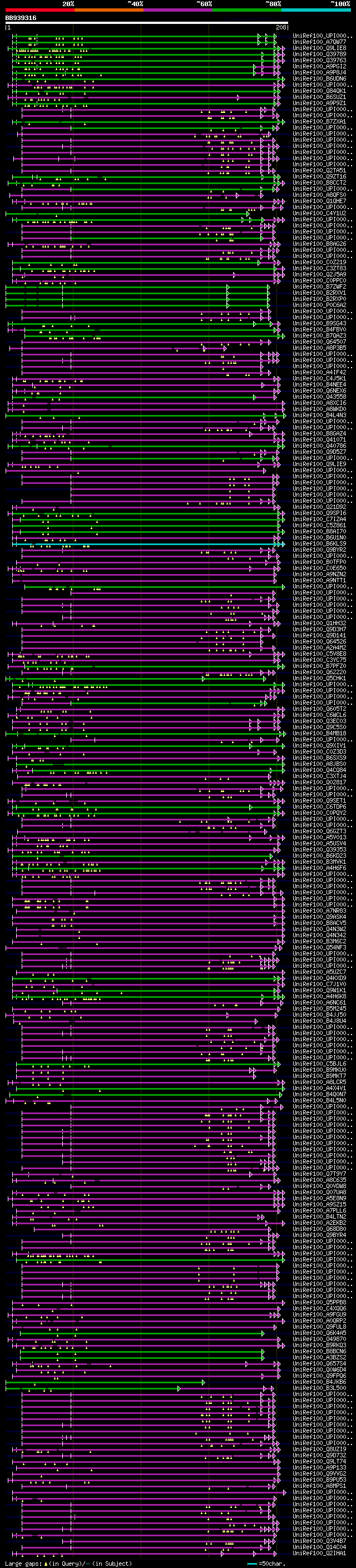Select the UniRef100_B4MB18 entry
356x1568 pixels.
319,734
